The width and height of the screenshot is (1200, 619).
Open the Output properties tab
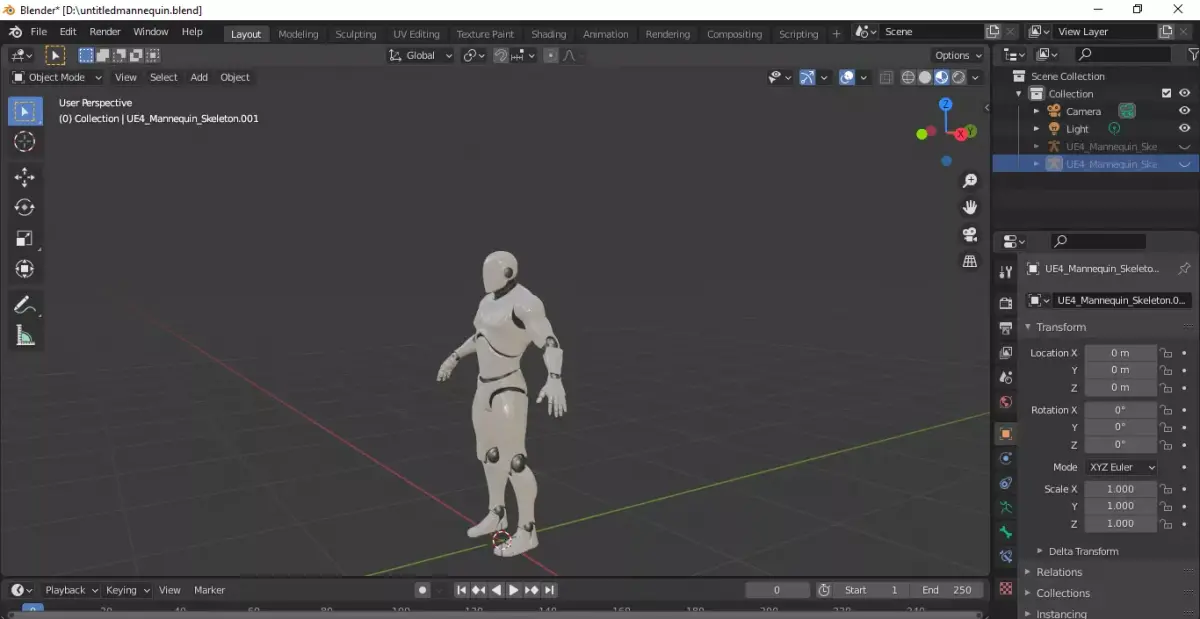pyautogui.click(x=1006, y=328)
